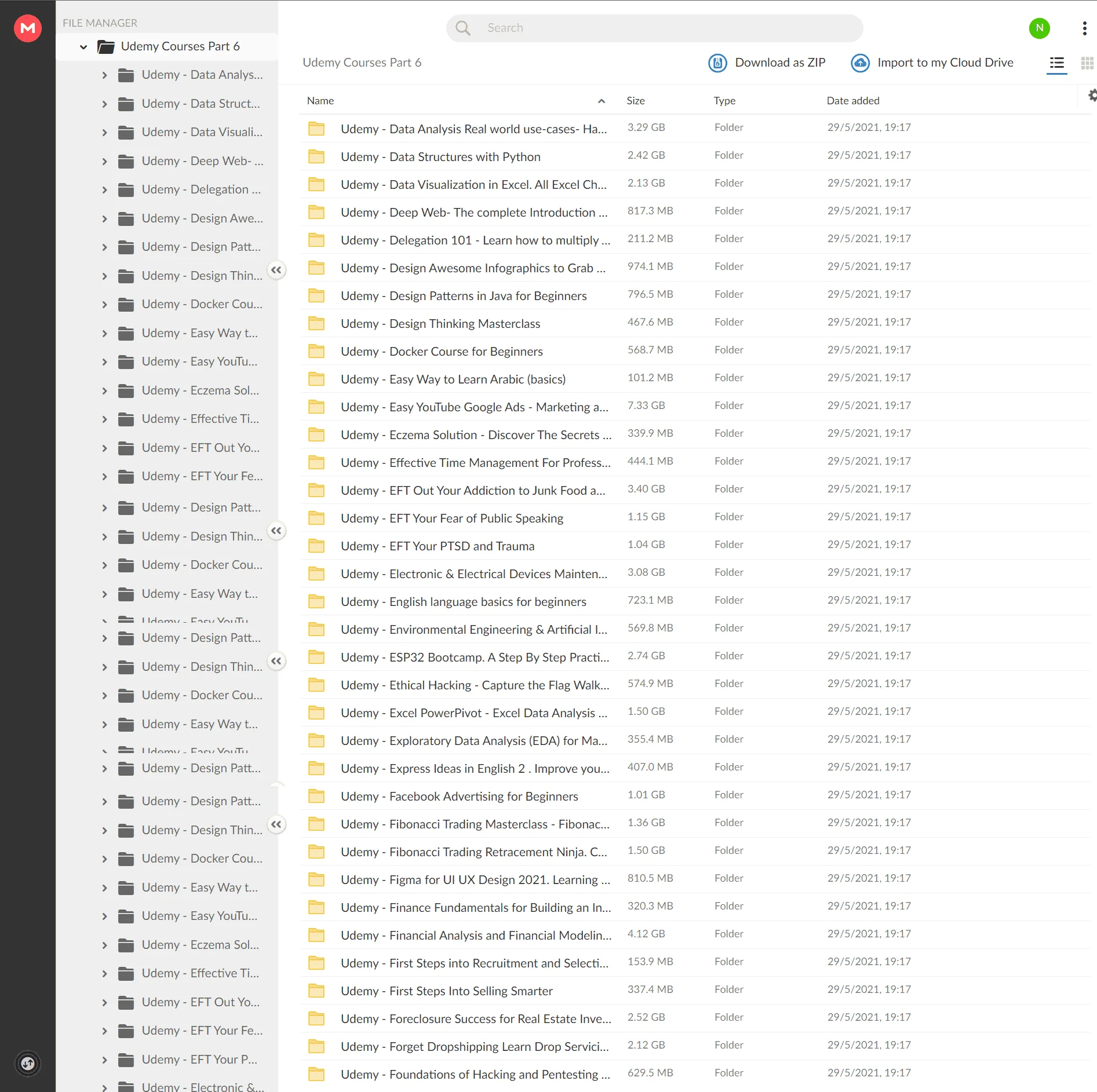Screen dimensions: 1097x1092
Task: Sort by Type column header
Action: click(x=724, y=101)
